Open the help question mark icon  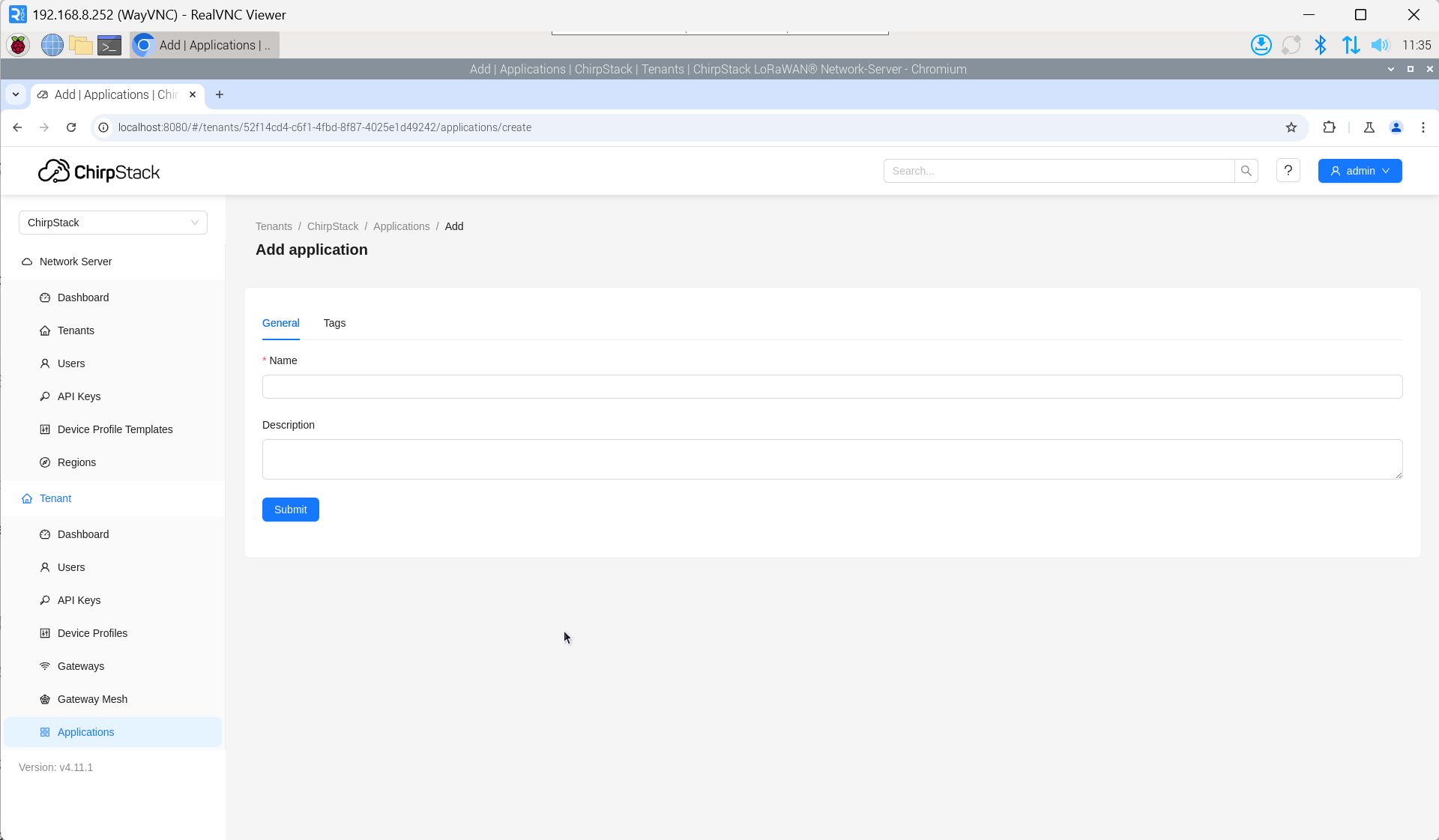click(1288, 171)
